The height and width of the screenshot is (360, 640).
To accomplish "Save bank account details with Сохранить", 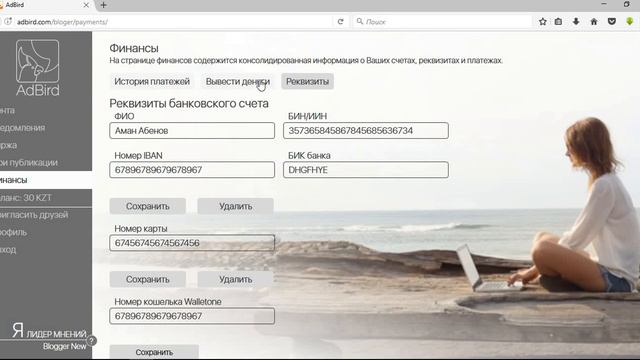I will click(x=147, y=206).
